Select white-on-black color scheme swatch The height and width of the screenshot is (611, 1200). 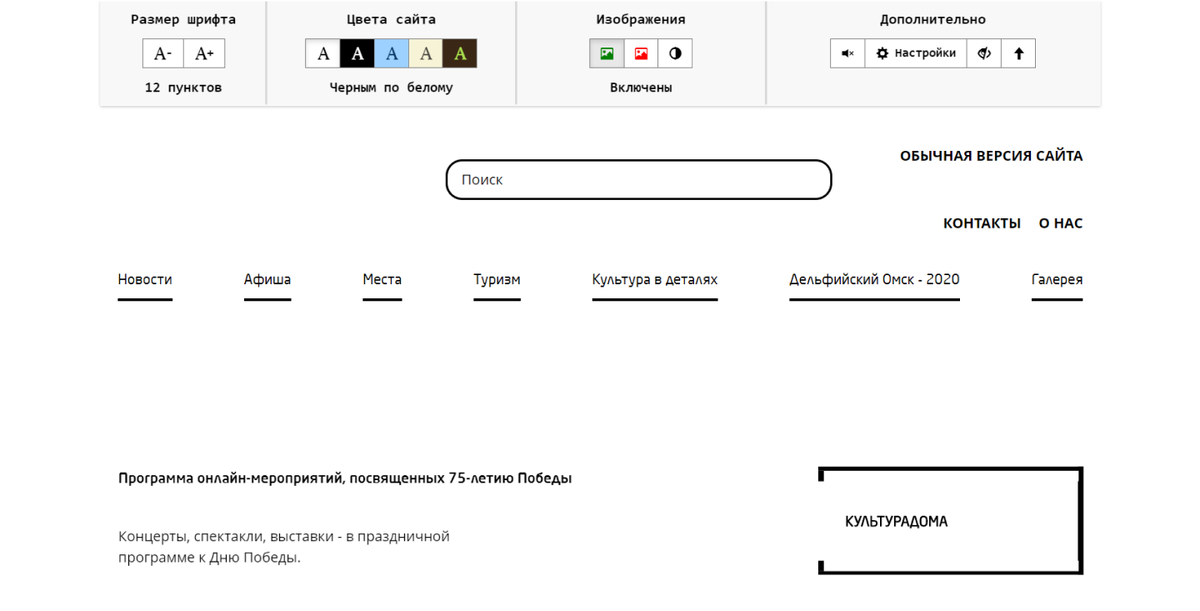click(357, 54)
